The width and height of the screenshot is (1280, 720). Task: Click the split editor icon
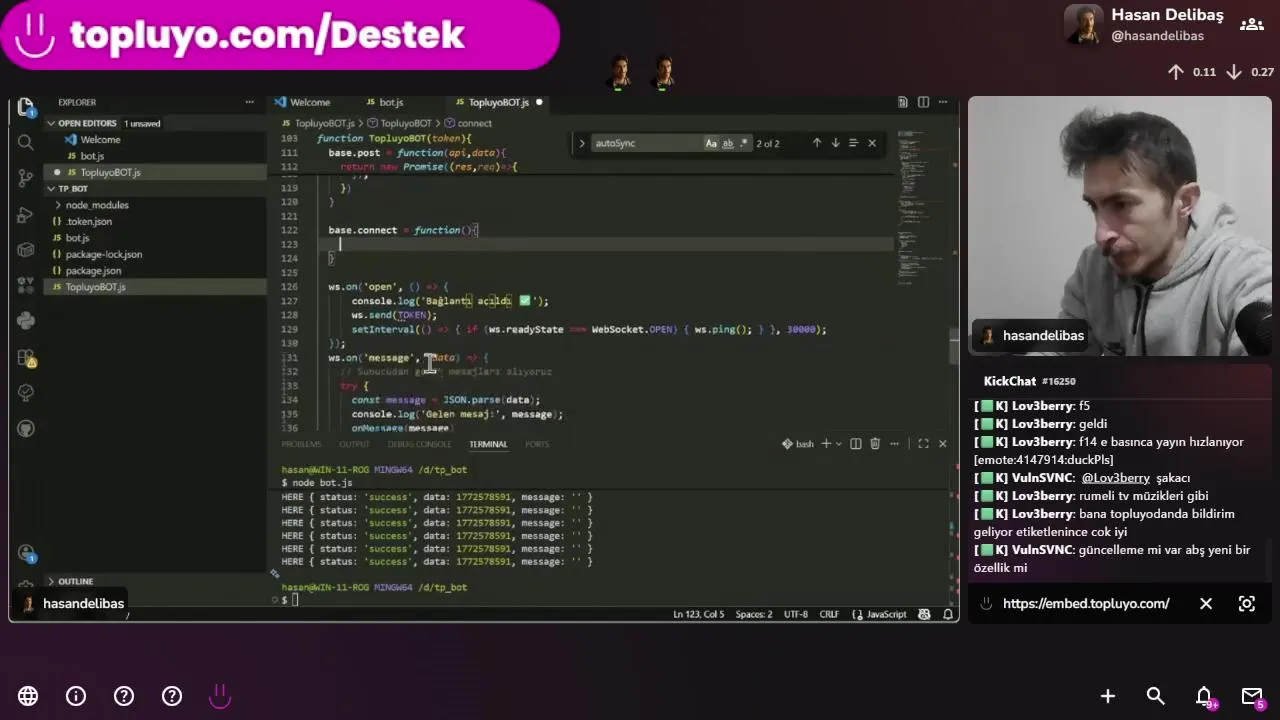(x=923, y=102)
